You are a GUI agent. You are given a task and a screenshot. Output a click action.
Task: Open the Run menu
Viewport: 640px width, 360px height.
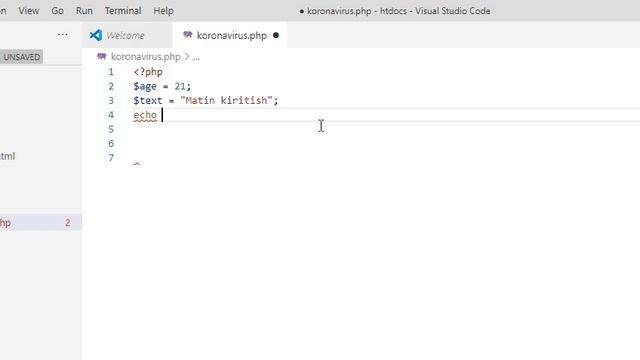[x=84, y=11]
